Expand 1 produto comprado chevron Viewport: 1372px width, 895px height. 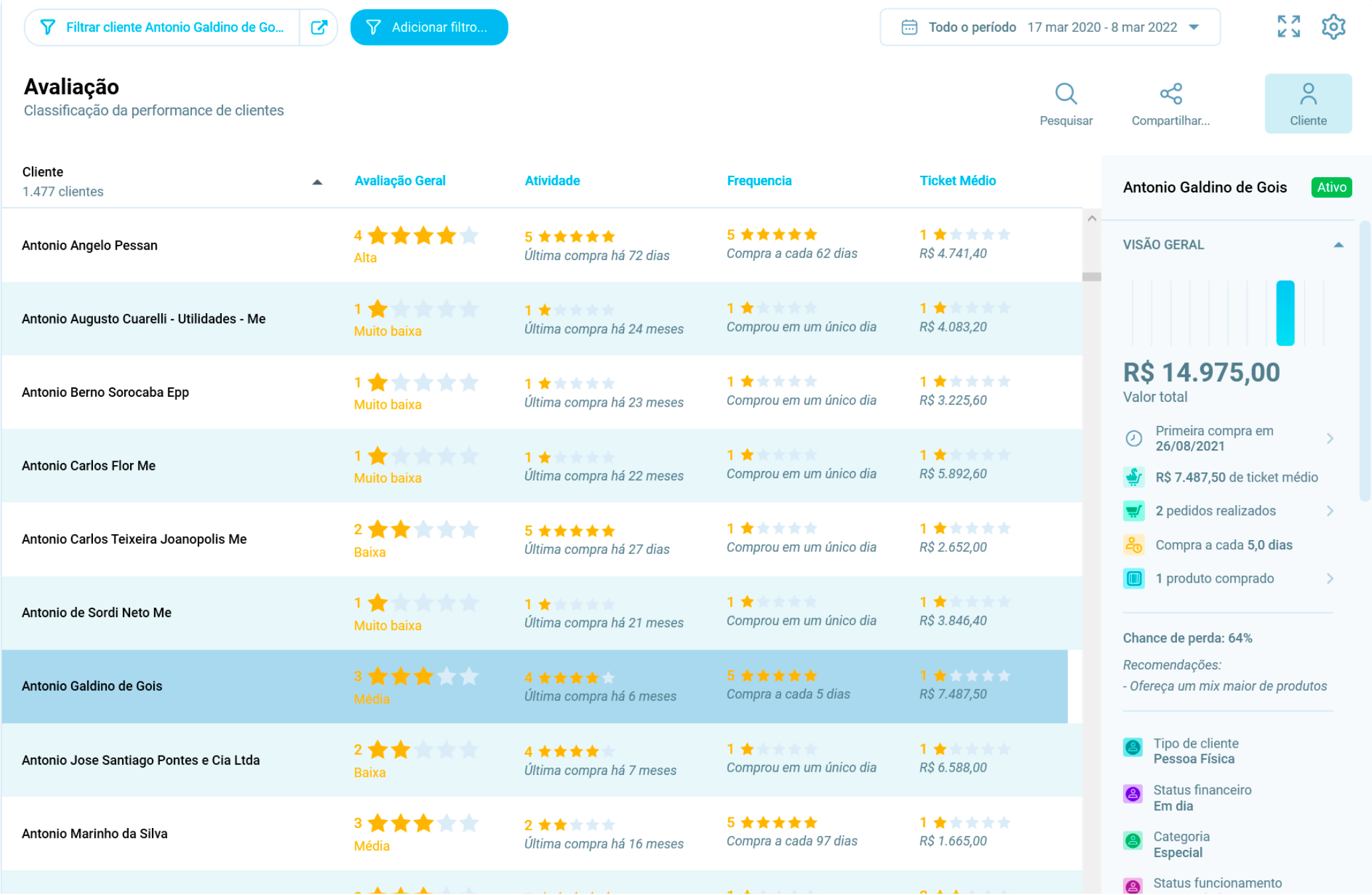point(1330,579)
